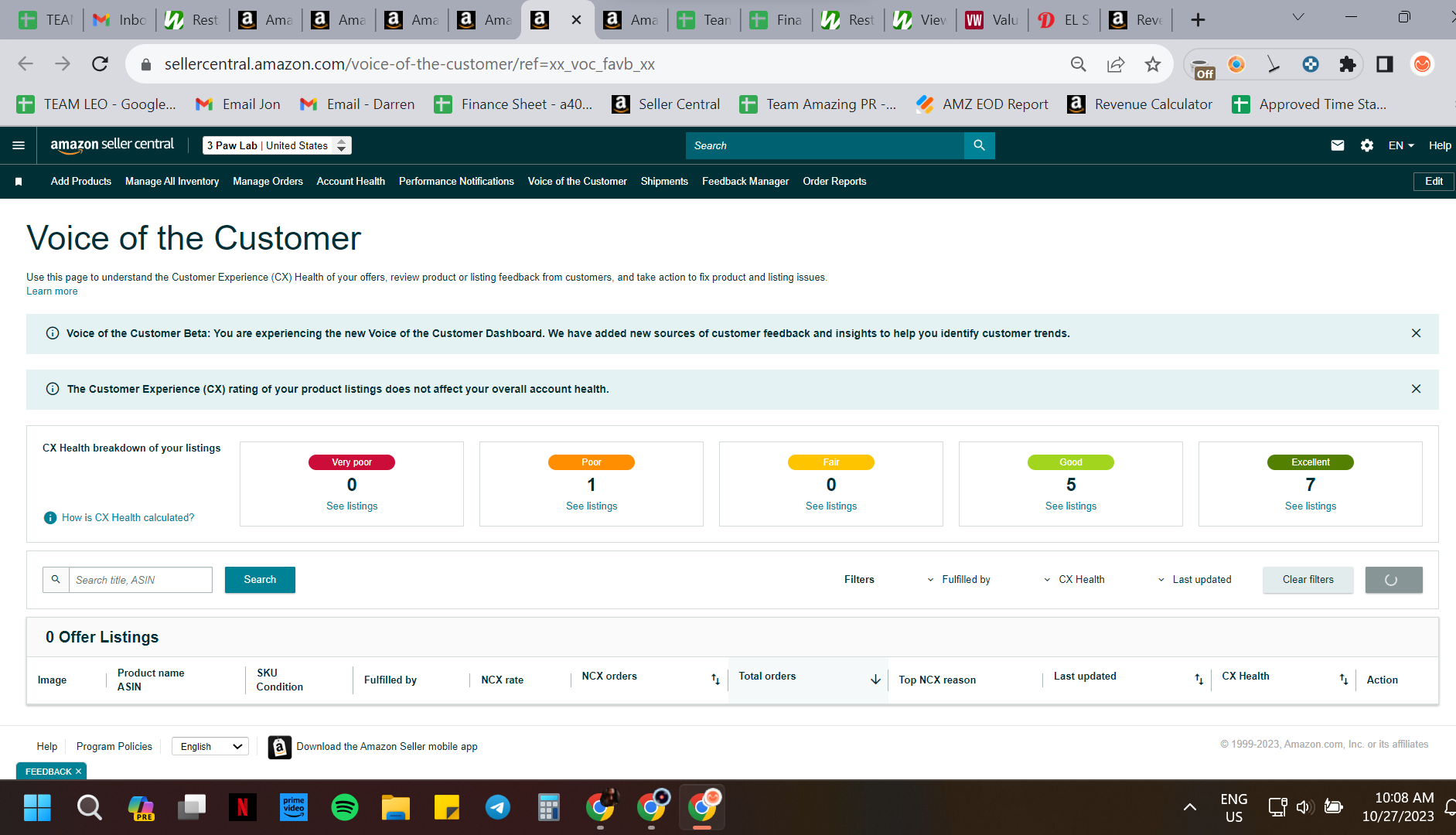Open Manage Orders menu item

point(268,182)
